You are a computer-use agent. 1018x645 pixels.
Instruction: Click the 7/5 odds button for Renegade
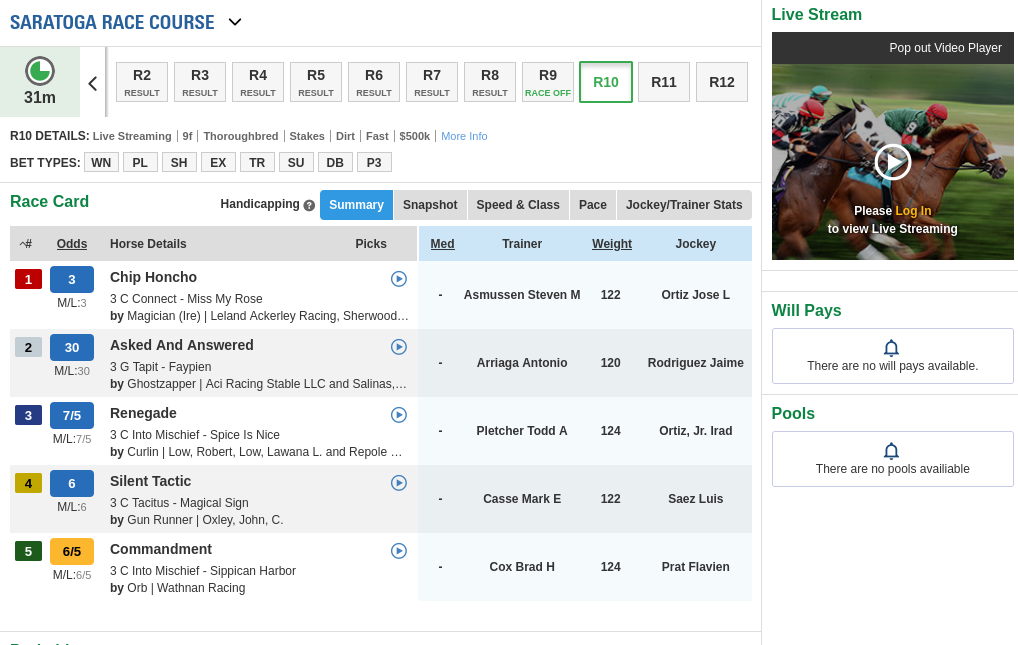[72, 416]
